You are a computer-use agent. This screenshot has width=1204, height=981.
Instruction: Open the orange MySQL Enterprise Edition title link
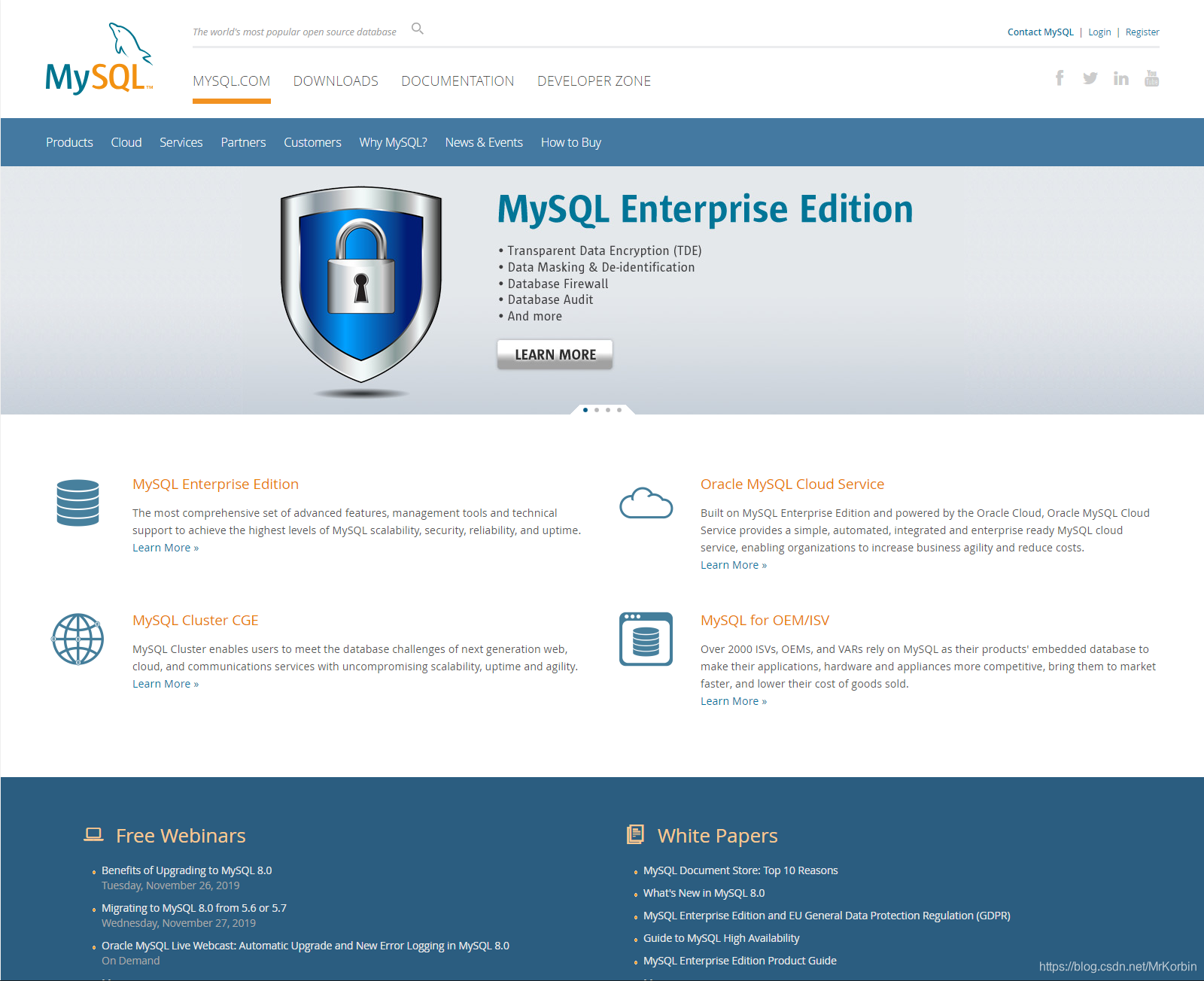[215, 484]
